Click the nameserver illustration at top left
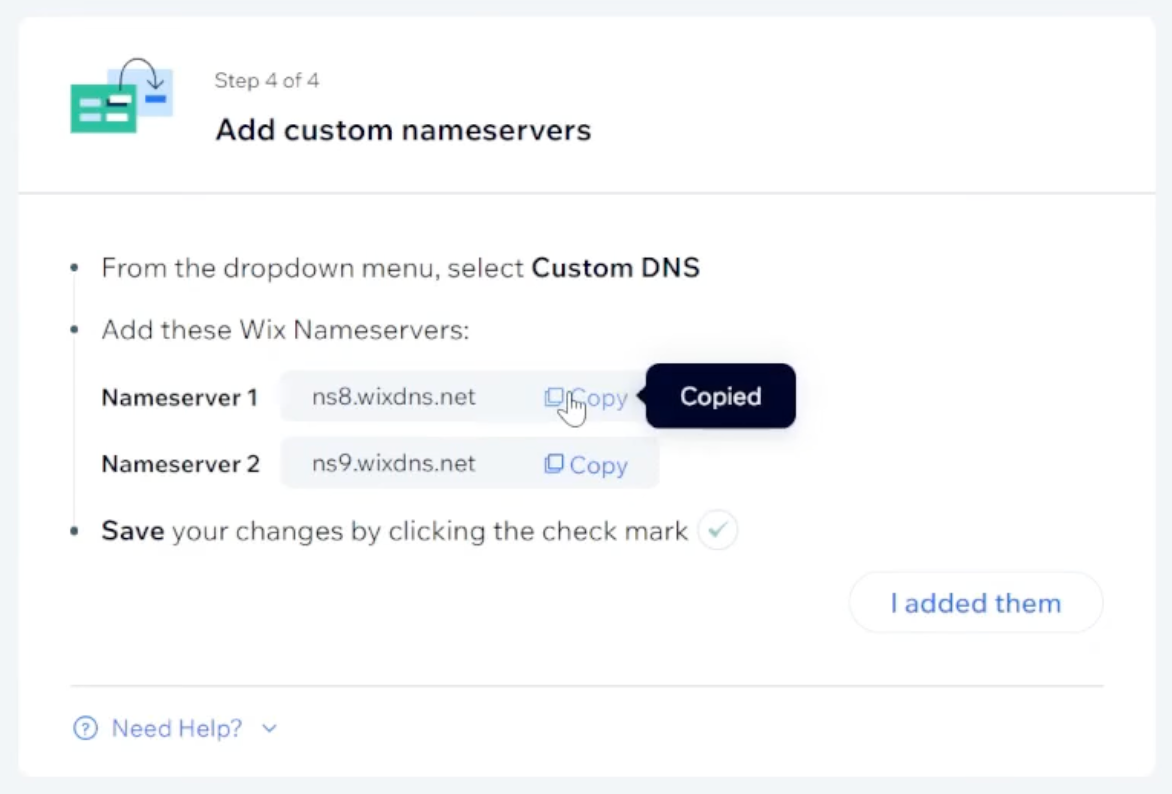 click(122, 96)
